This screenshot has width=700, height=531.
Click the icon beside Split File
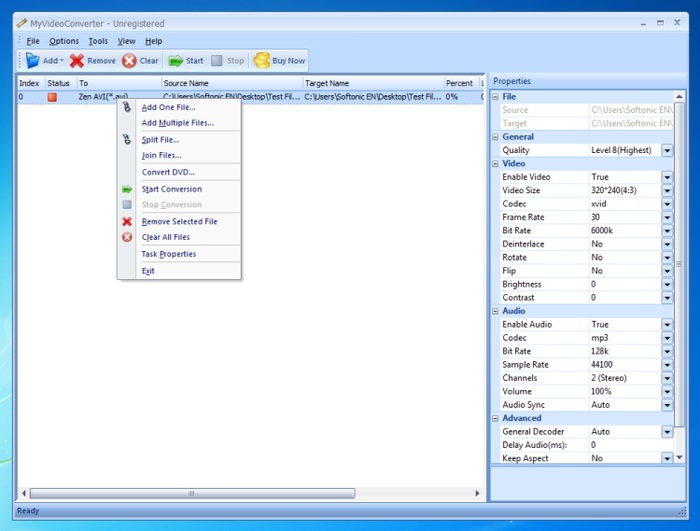(x=127, y=139)
